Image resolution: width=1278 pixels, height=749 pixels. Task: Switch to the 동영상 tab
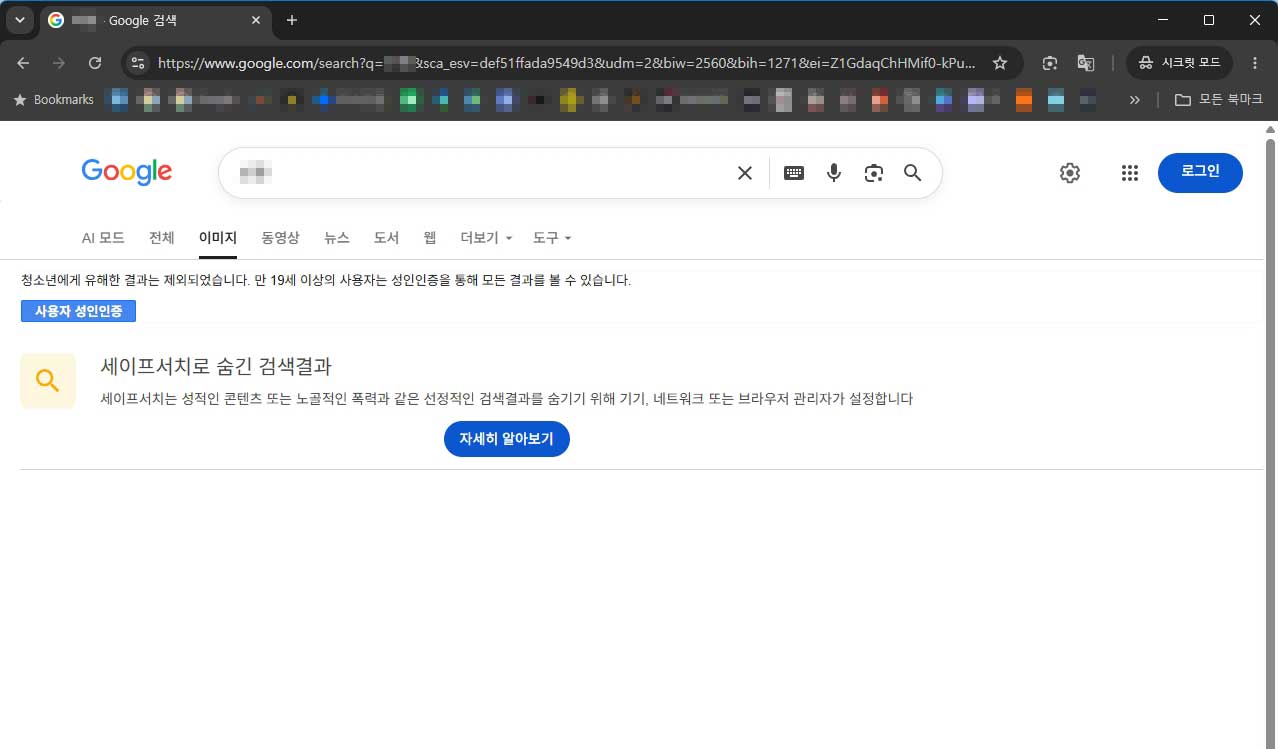pos(280,238)
